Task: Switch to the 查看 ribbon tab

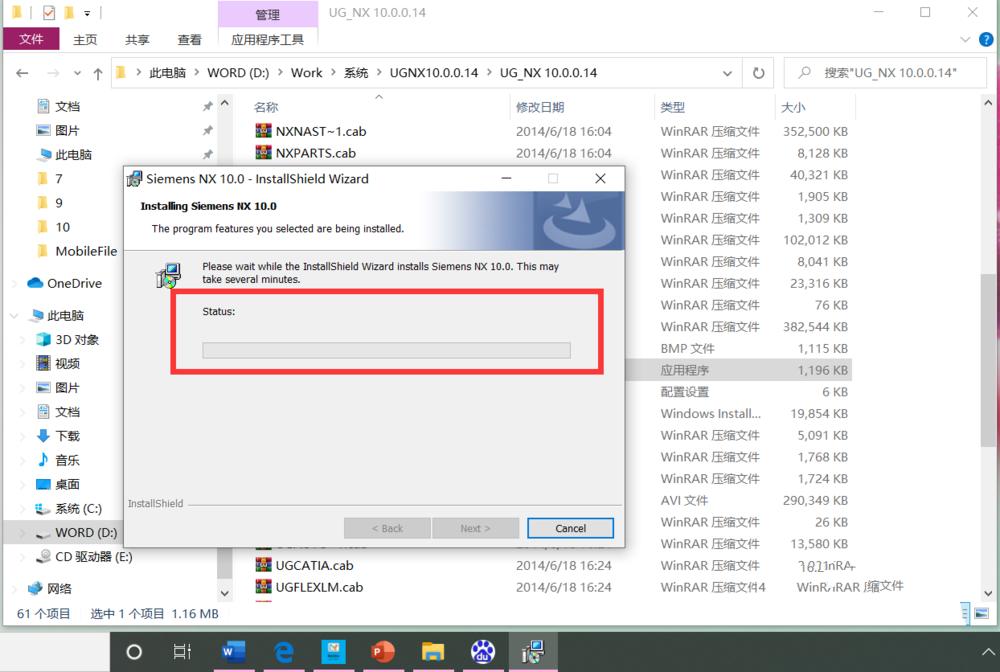Action: [190, 39]
